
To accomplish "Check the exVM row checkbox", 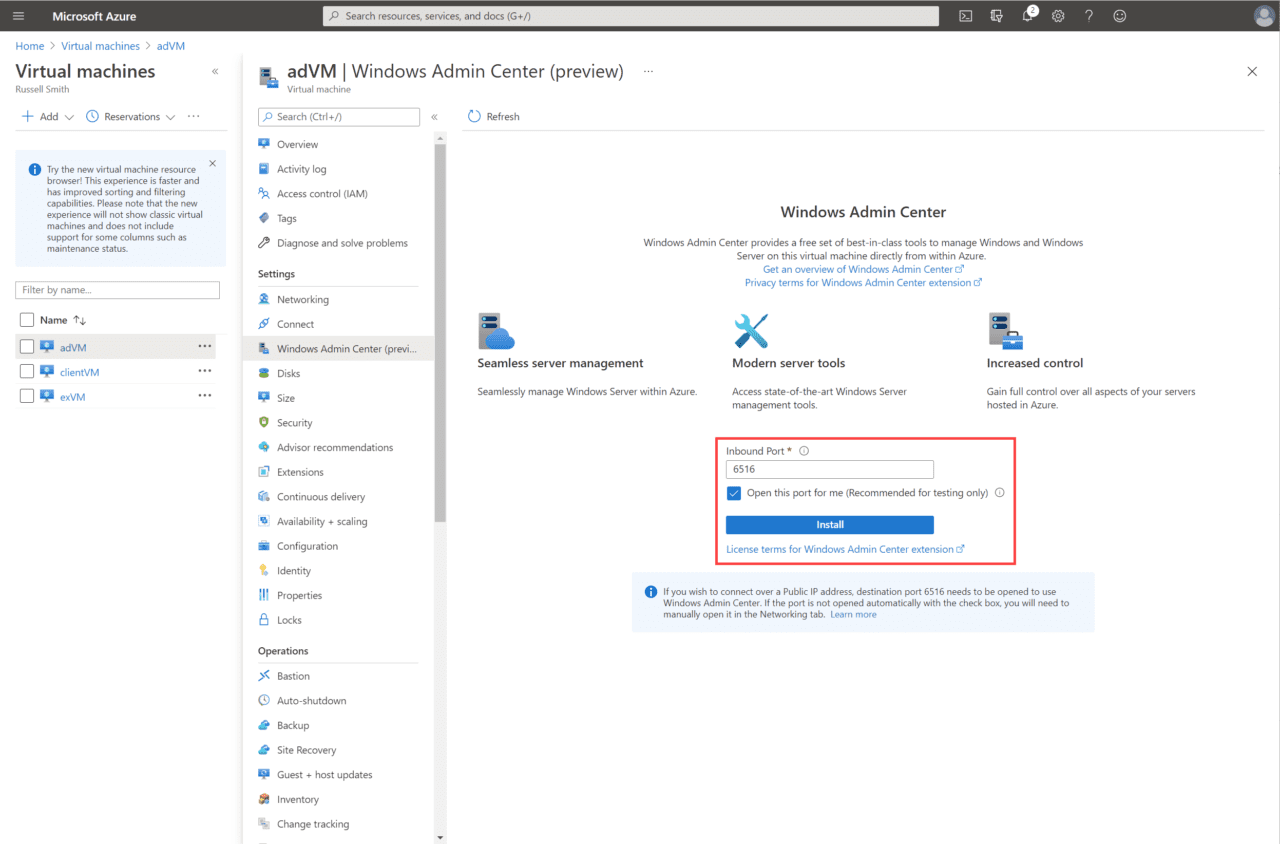I will tap(27, 396).
